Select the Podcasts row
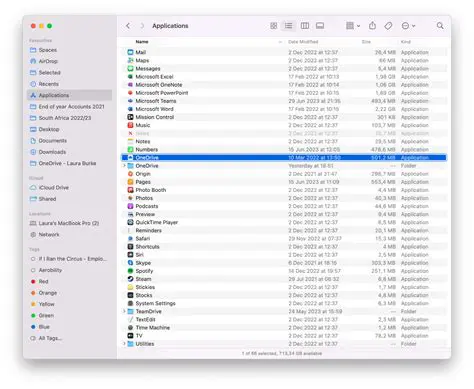 tap(284, 206)
